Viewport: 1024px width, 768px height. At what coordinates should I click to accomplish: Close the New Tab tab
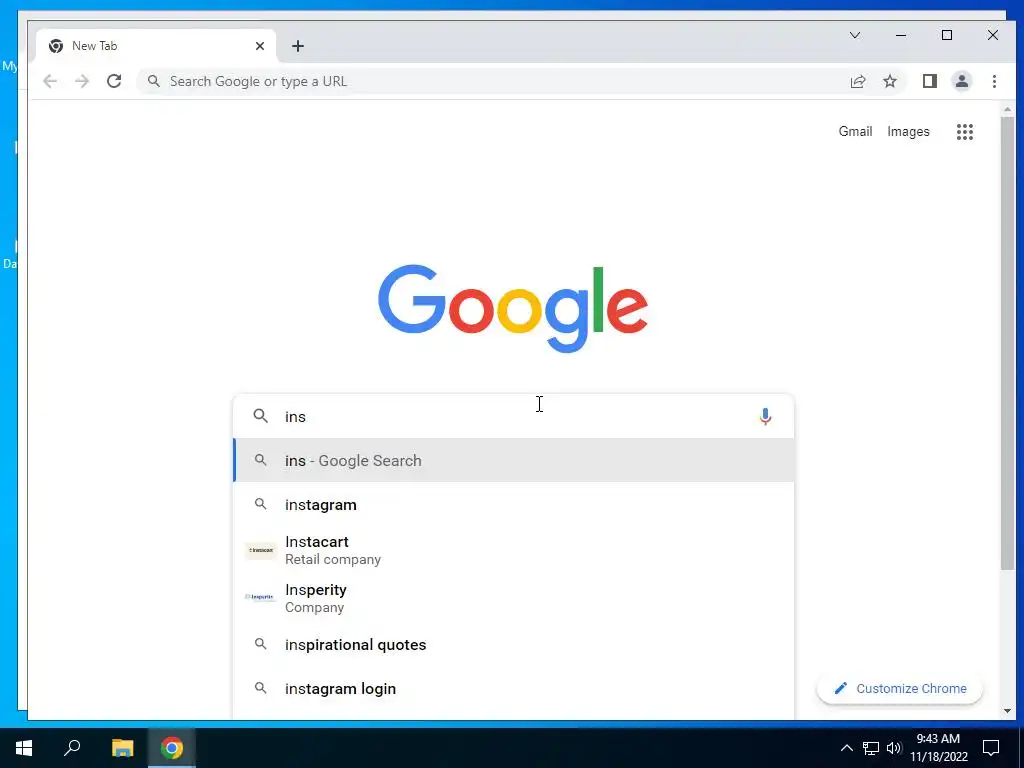coord(260,46)
